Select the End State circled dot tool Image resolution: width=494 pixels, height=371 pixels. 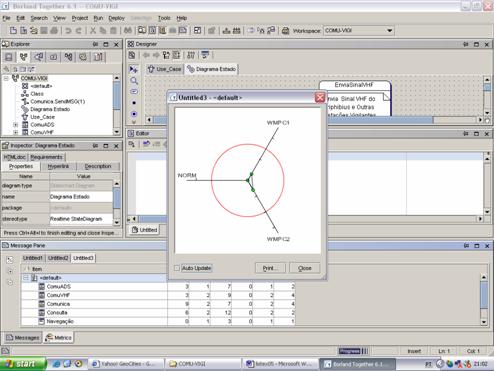(134, 114)
